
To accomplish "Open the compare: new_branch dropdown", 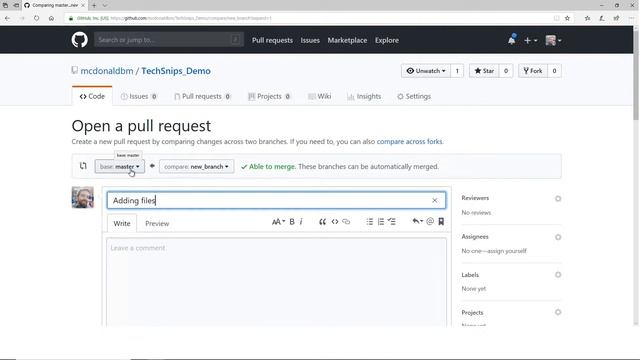I will 196,167.
